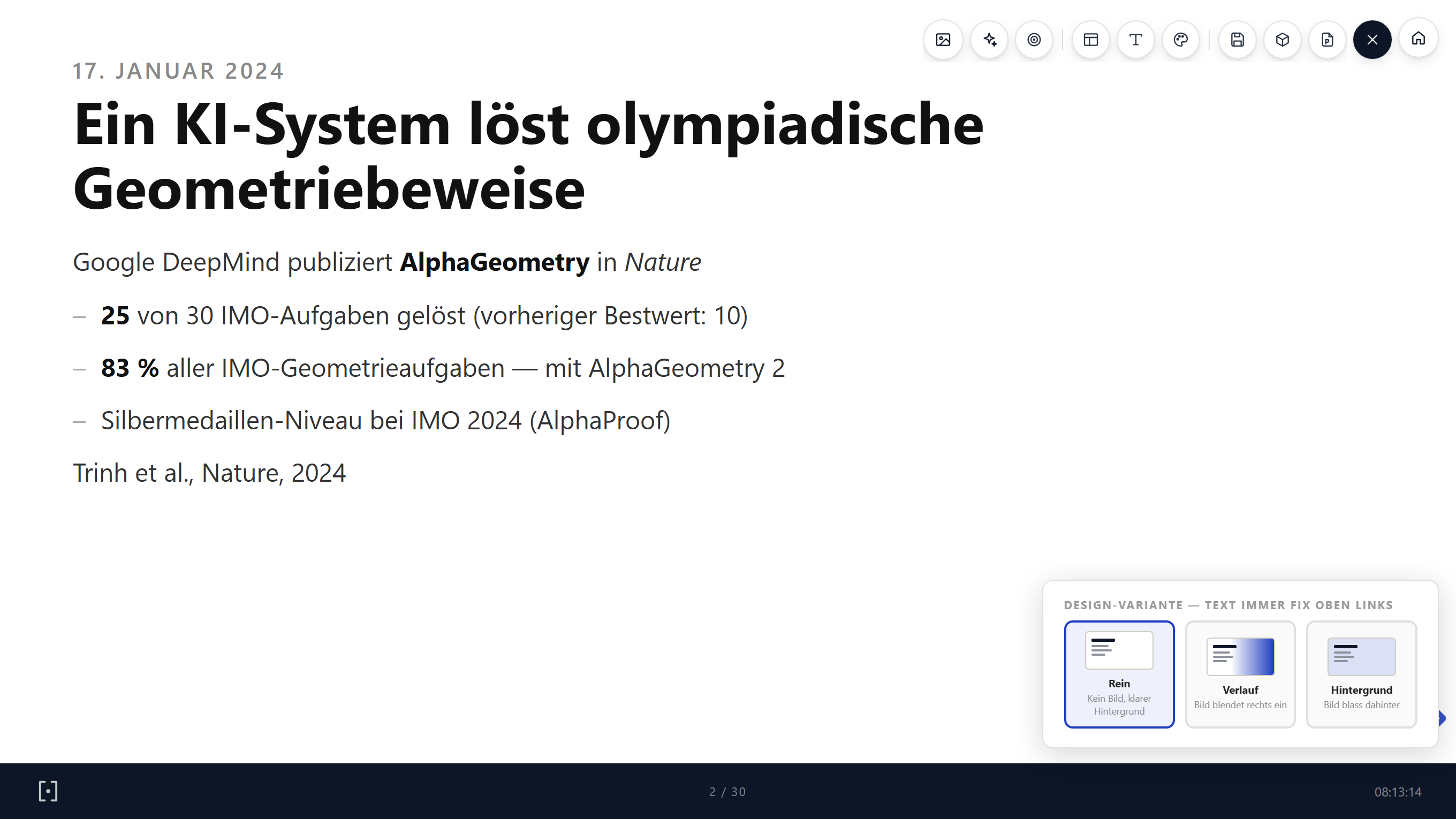Click the citation "Trinh et al., Nature, 2024"
This screenshot has height=819, width=1456.
[x=209, y=473]
